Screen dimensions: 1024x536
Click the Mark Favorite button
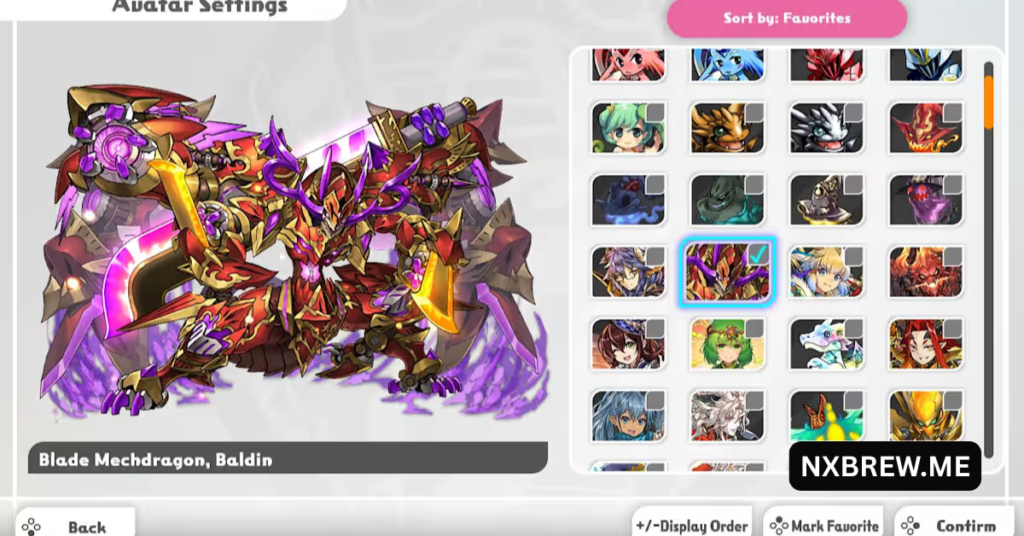[x=824, y=525]
